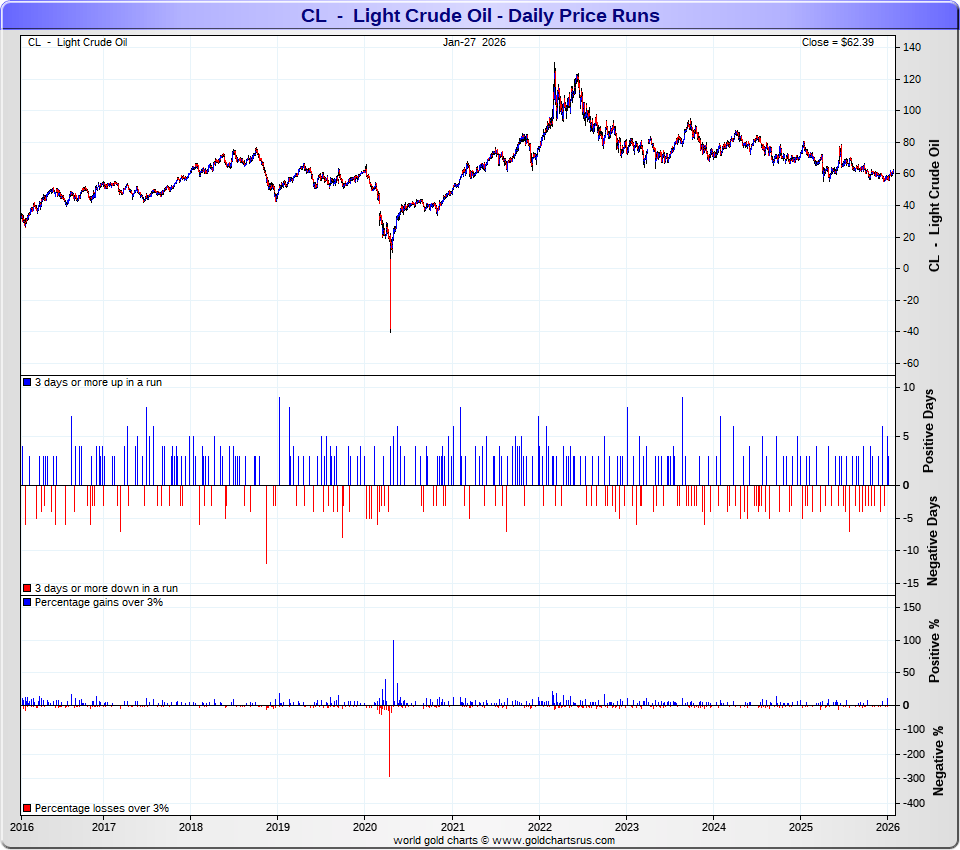Click the 'Close = $62.39' value
Viewport: 960px width, 850px height.
click(838, 42)
